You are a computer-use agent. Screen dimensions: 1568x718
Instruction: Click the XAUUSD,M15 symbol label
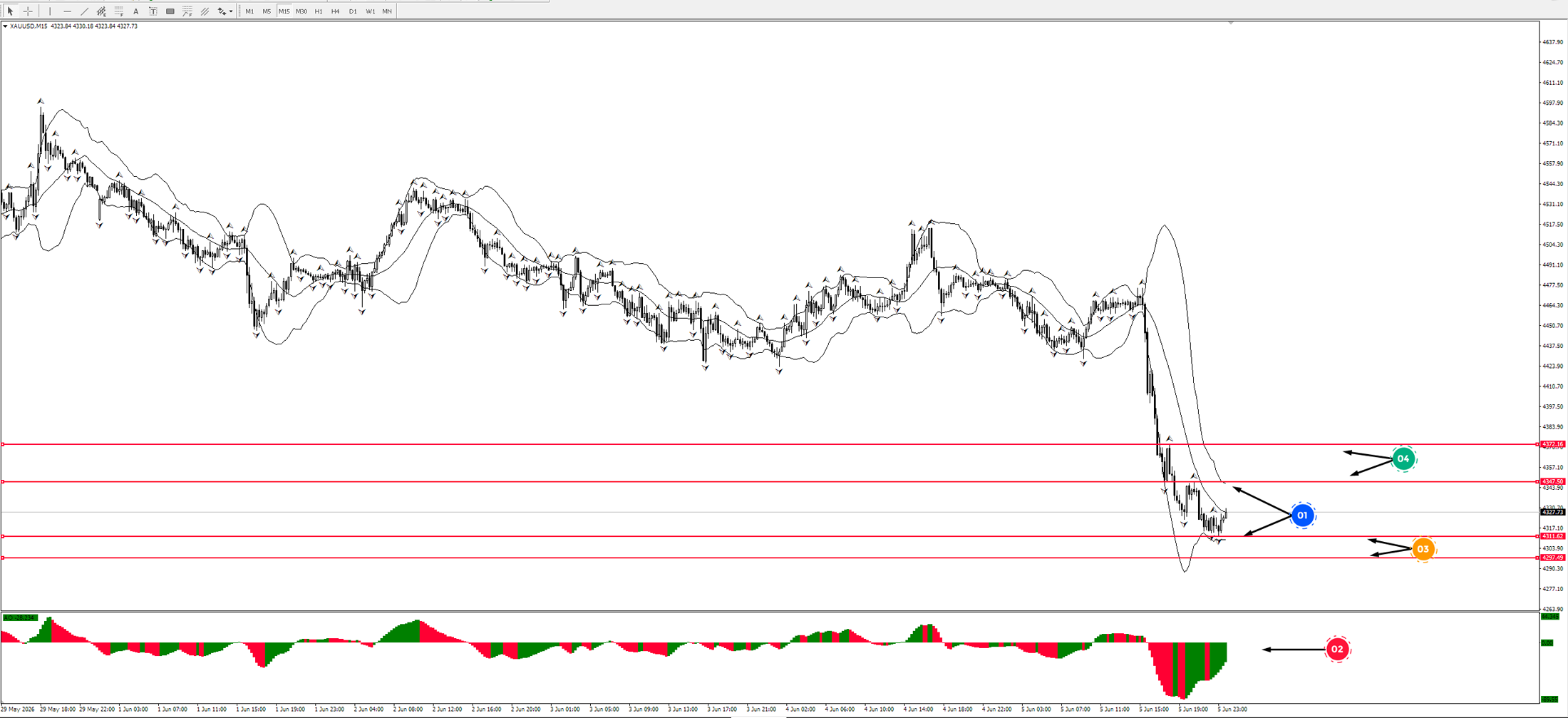click(x=29, y=26)
